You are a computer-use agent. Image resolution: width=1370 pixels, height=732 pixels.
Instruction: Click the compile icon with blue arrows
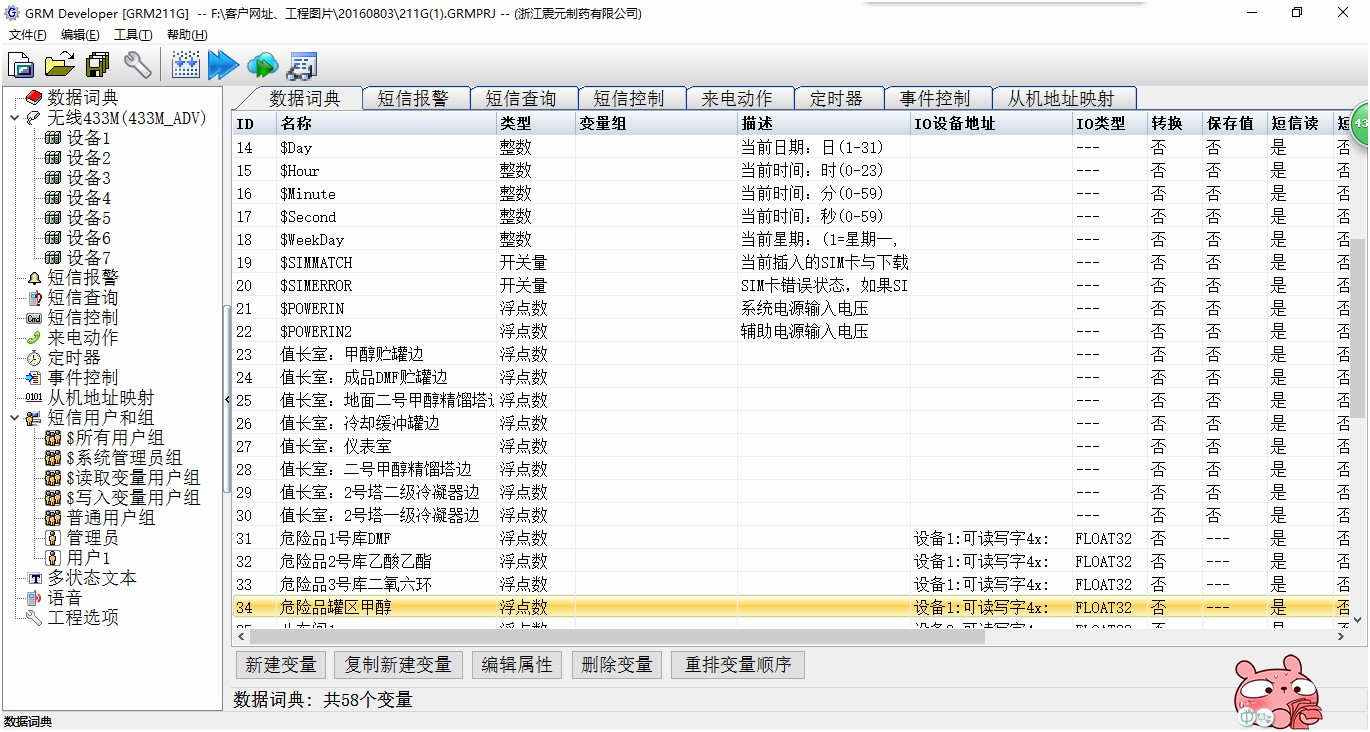[x=185, y=65]
